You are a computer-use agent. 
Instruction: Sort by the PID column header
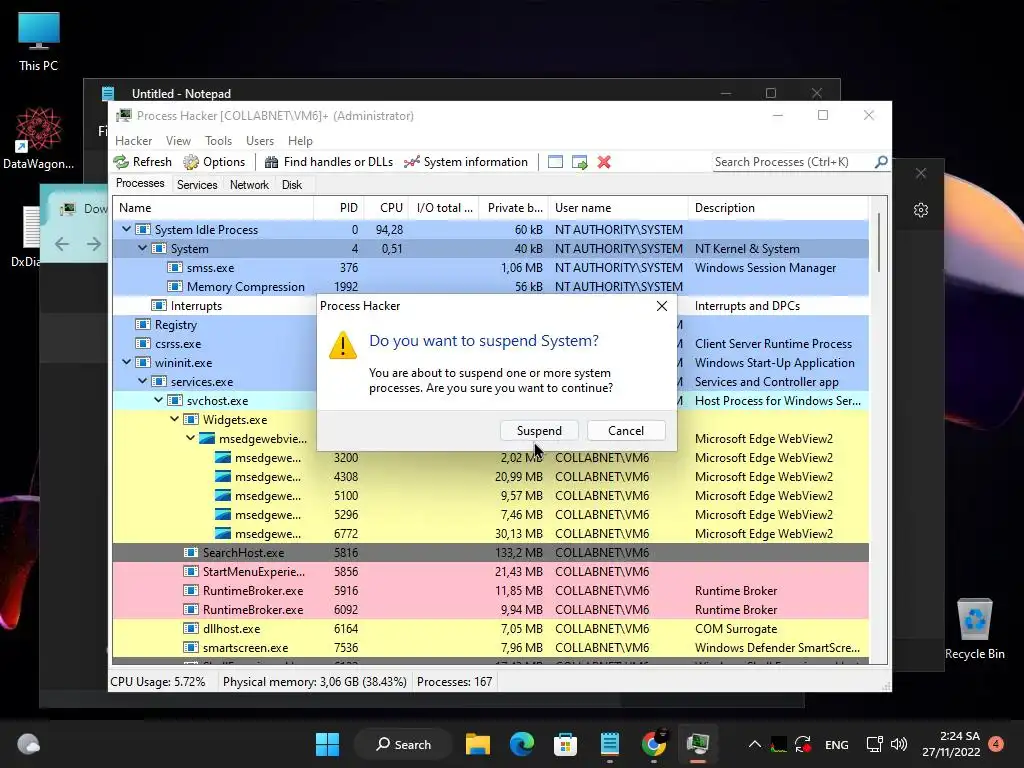(x=339, y=208)
